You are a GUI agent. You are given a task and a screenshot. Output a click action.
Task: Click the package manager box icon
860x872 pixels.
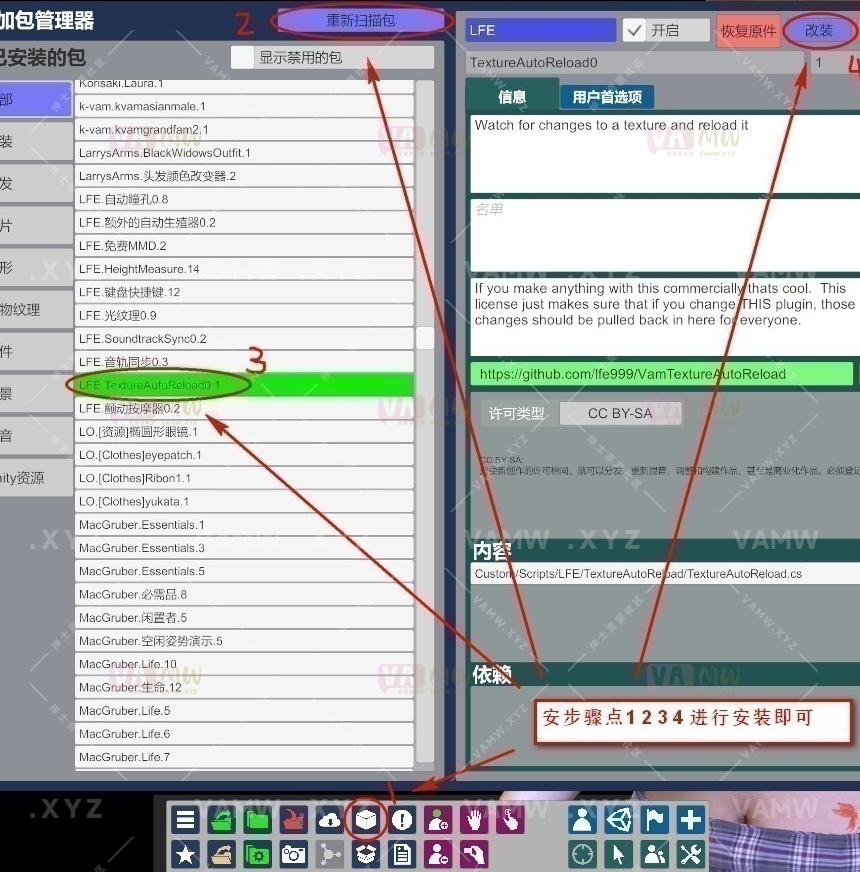[367, 821]
